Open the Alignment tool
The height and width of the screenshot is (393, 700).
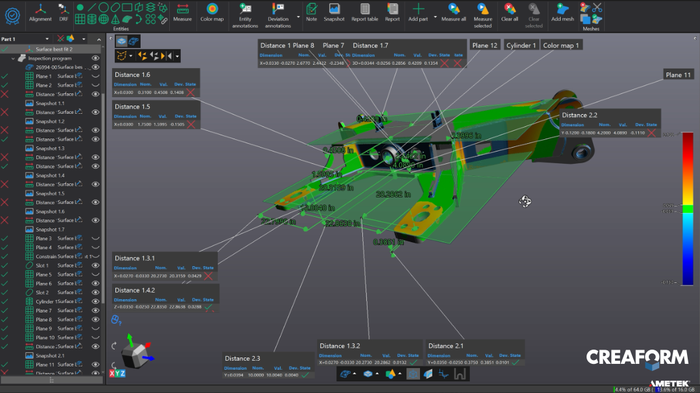40,13
